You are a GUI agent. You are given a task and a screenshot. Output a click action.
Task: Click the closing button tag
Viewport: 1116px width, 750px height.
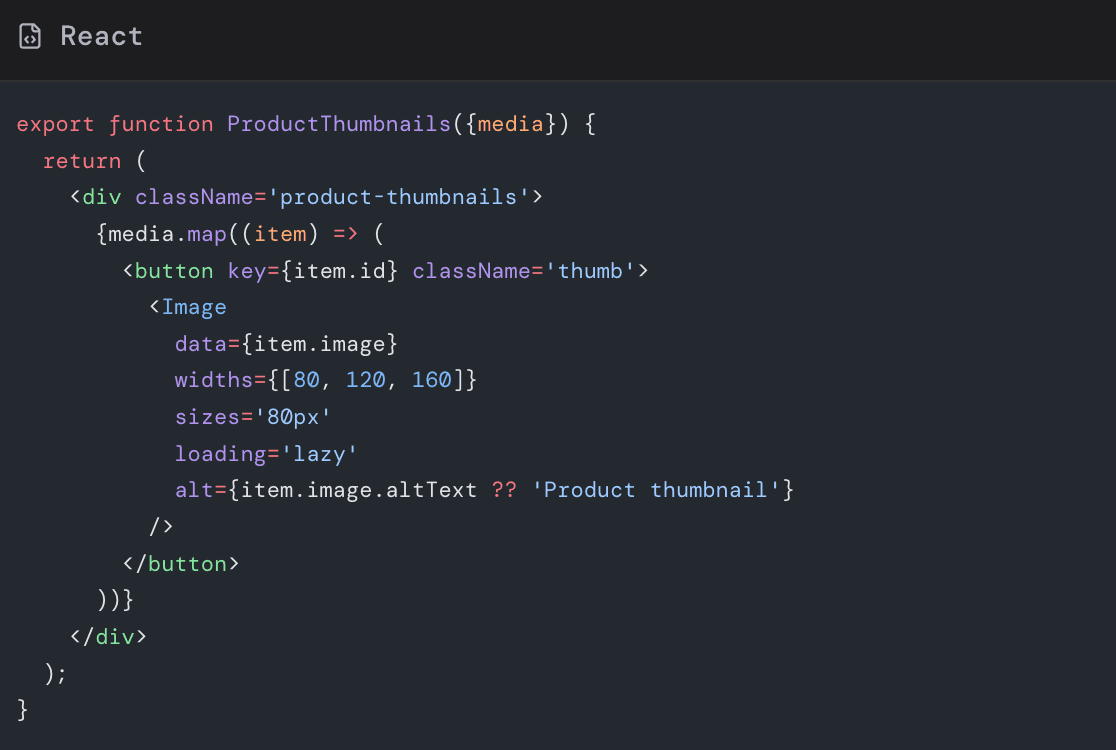tap(181, 564)
